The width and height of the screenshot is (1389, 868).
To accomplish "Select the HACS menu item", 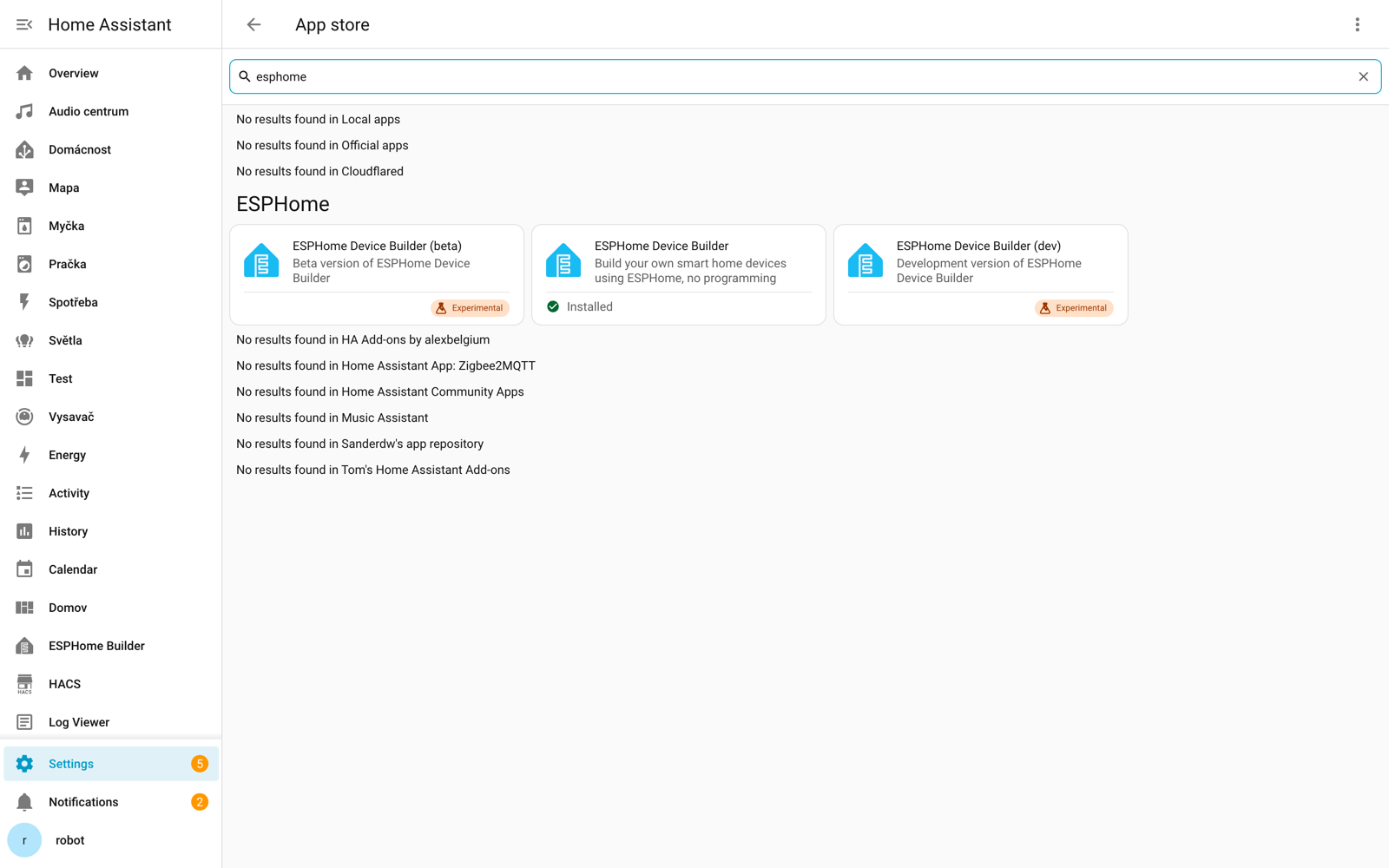I will (111, 684).
